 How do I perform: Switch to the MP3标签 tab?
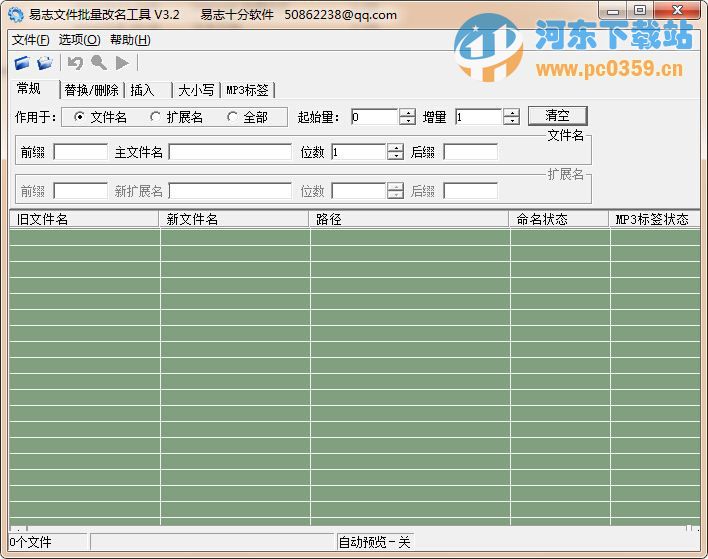tap(247, 90)
